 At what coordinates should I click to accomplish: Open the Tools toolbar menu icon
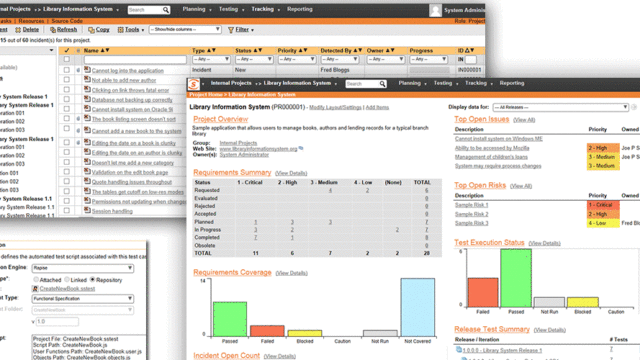[120, 30]
